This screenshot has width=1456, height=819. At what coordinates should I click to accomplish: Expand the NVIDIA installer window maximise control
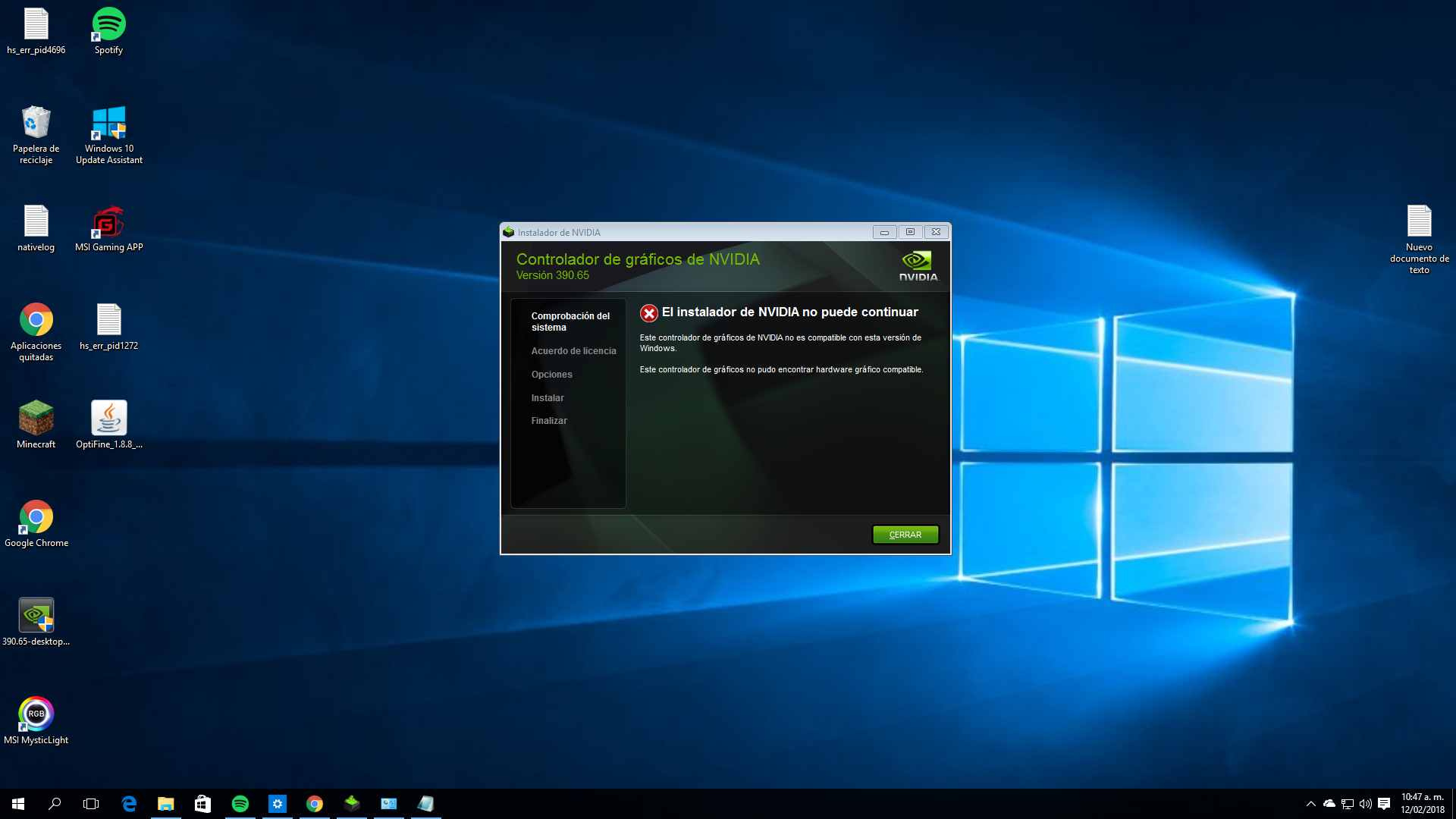coord(910,231)
